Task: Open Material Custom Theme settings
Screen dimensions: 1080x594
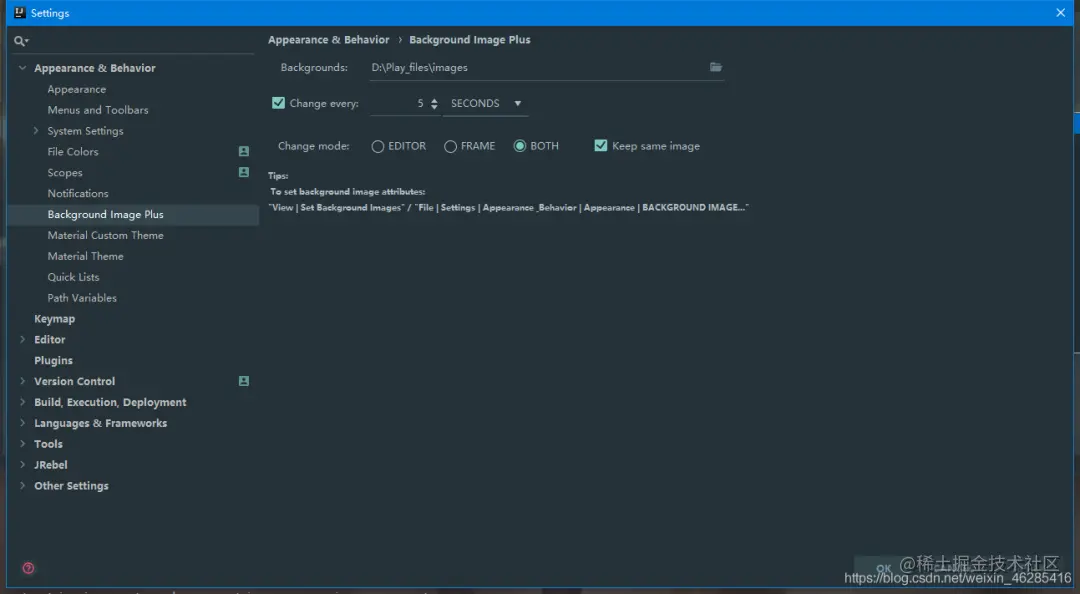Action: click(105, 235)
